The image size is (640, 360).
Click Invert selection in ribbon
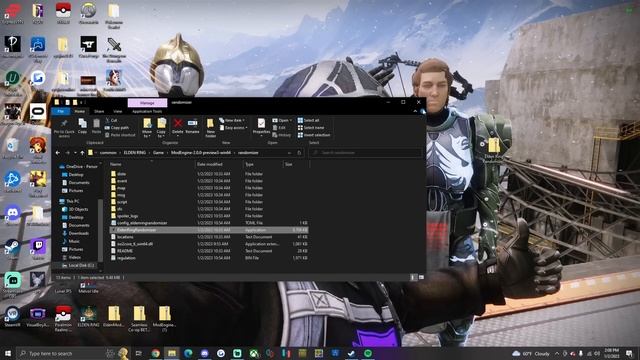[314, 135]
